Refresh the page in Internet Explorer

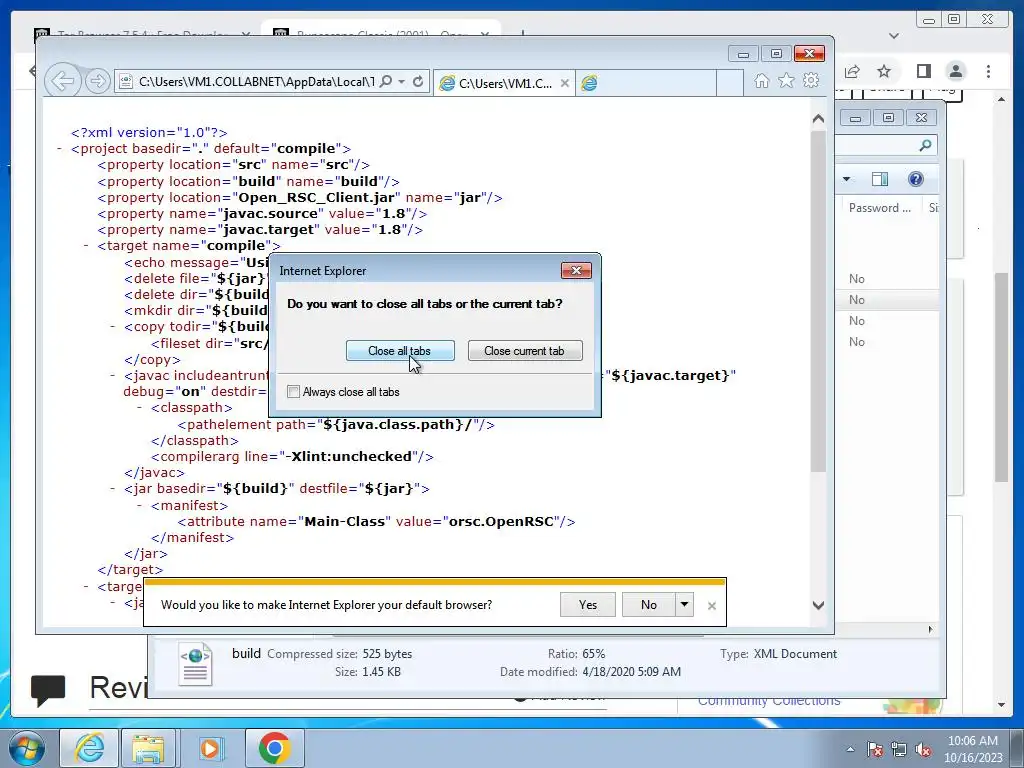pos(418,81)
